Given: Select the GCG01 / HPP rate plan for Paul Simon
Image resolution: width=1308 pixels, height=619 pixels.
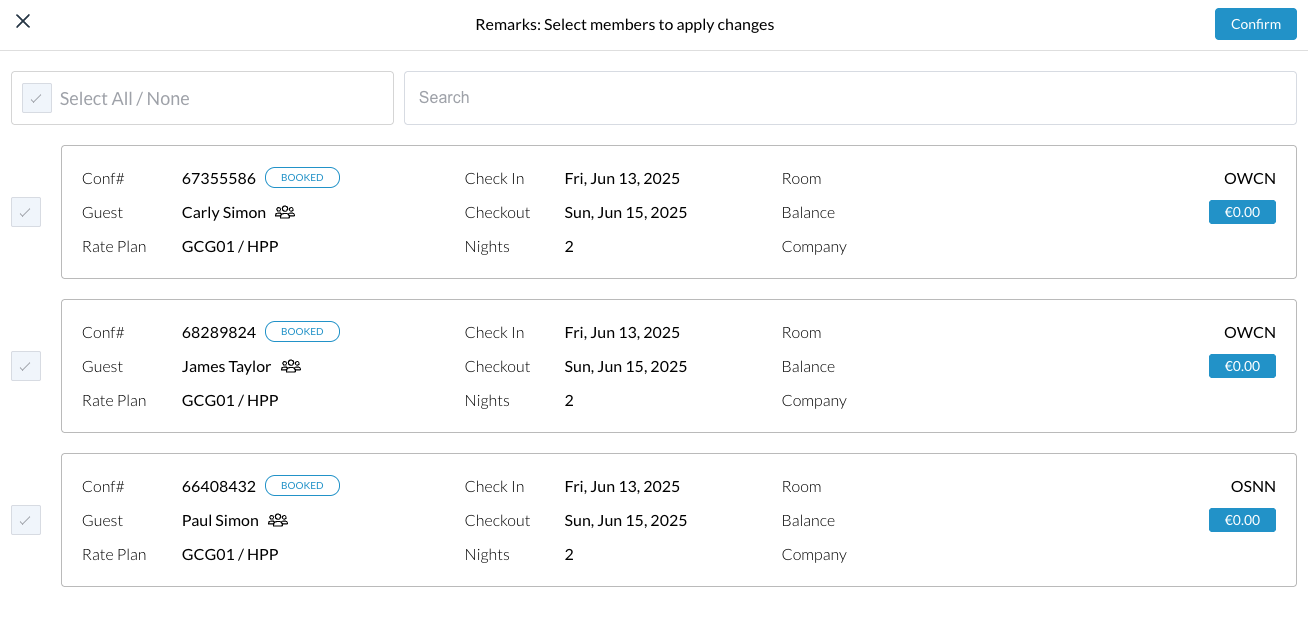Looking at the screenshot, I should (230, 554).
